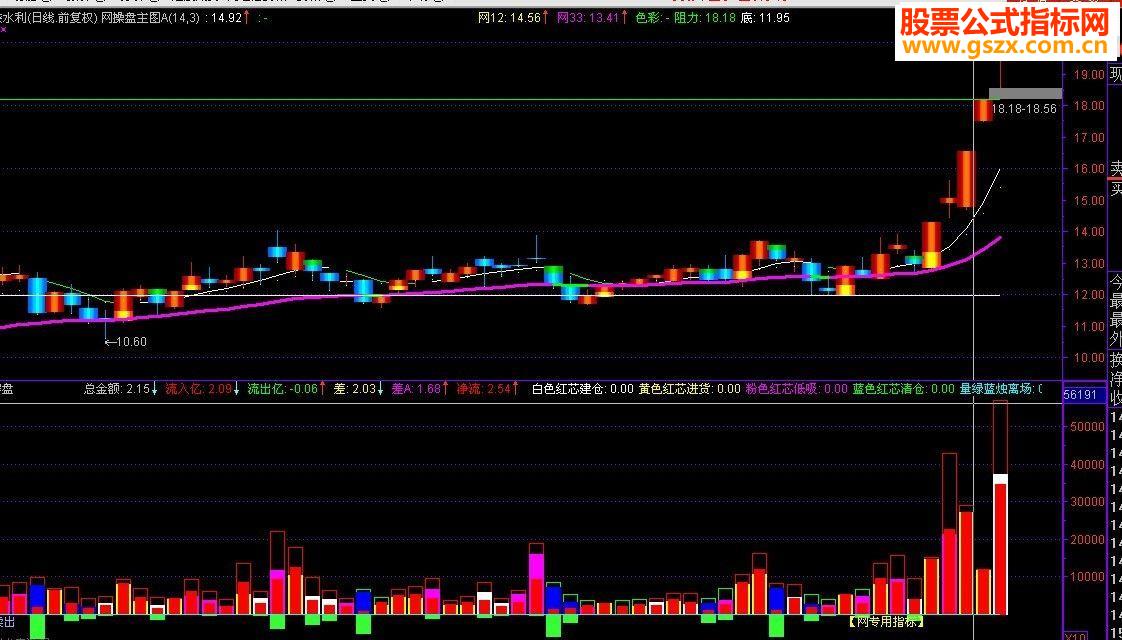Click the purple 网33: 13.41 indicator value
This screenshot has width=1122, height=640.
pyautogui.click(x=587, y=18)
